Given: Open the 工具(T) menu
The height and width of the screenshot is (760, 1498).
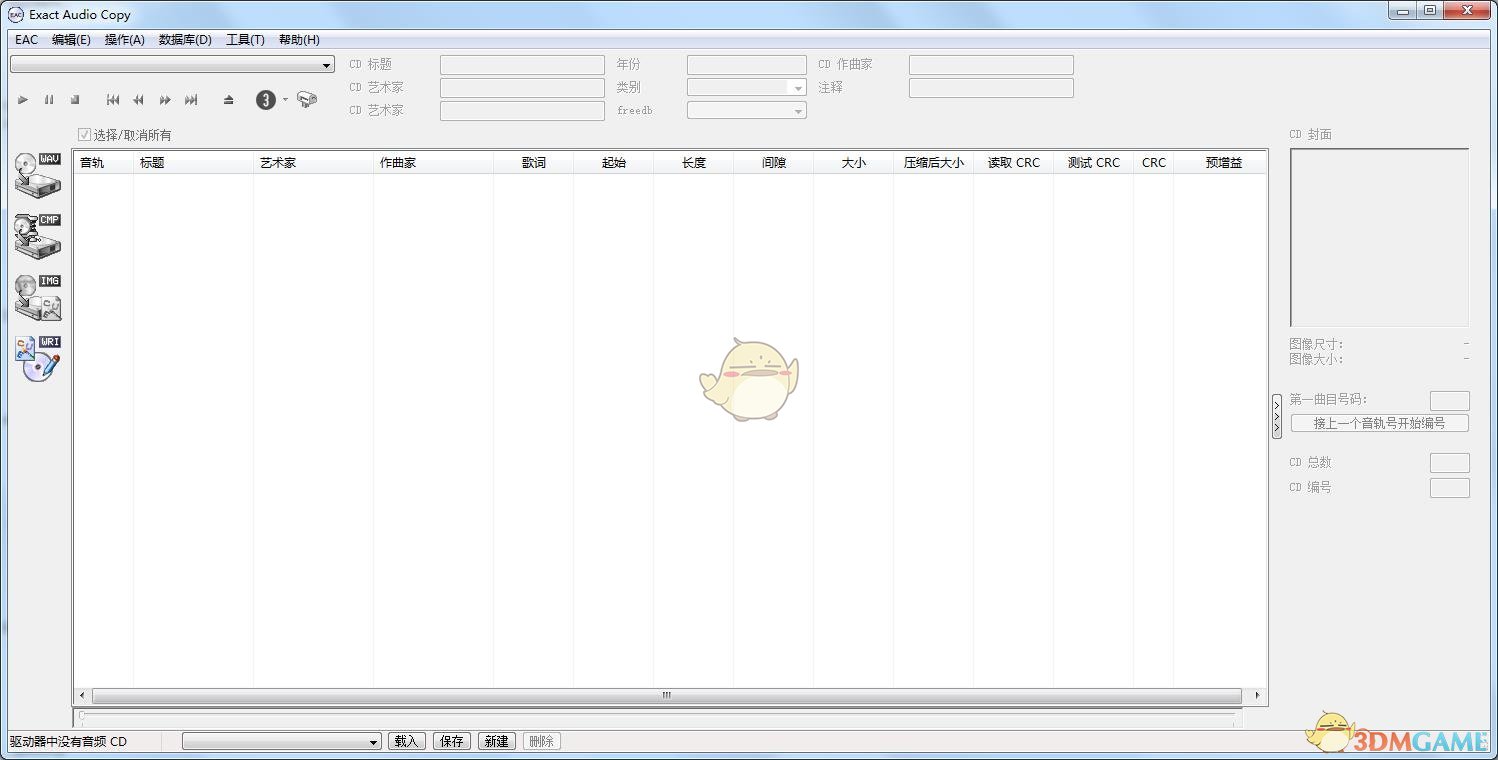Looking at the screenshot, I should point(245,40).
